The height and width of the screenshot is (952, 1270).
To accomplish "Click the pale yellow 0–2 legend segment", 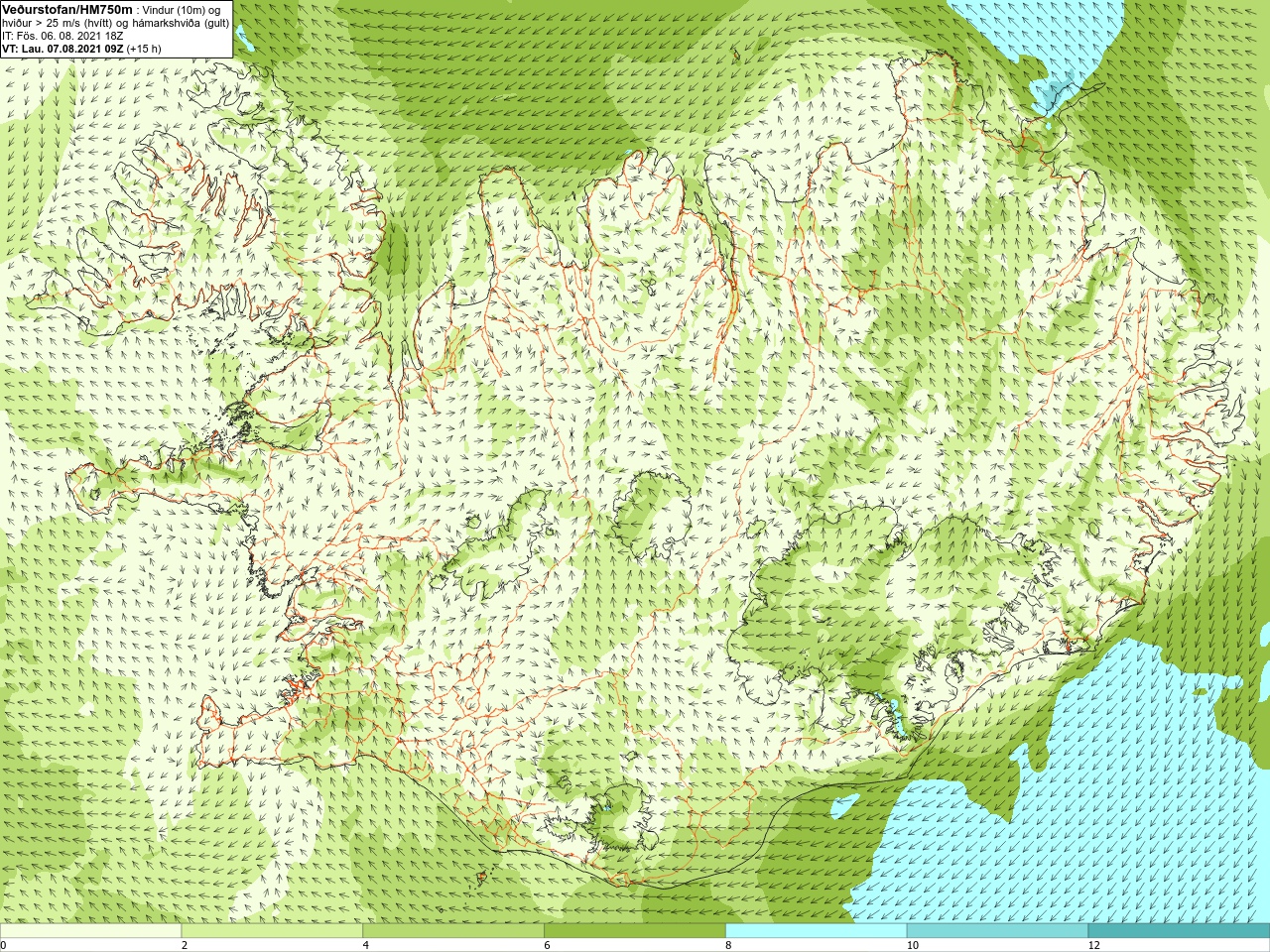I will coord(90,931).
